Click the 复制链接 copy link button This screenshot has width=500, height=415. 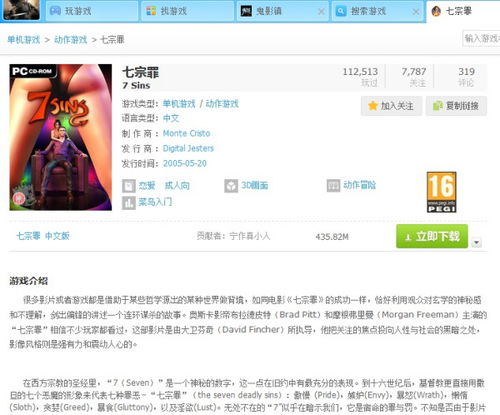456,106
